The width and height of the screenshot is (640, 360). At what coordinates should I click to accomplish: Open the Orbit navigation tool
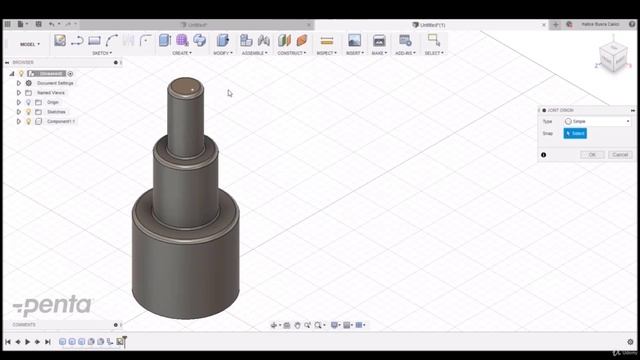click(x=274, y=325)
